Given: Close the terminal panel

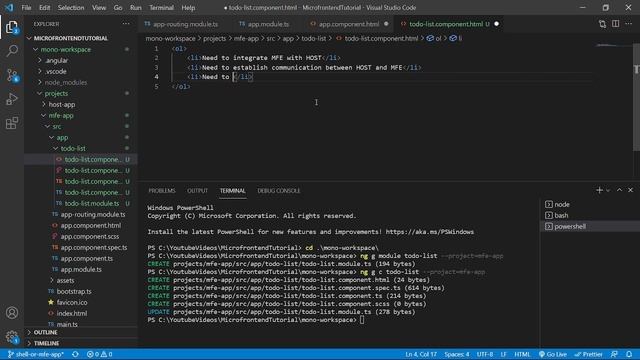Looking at the screenshot, I should tap(630, 190).
